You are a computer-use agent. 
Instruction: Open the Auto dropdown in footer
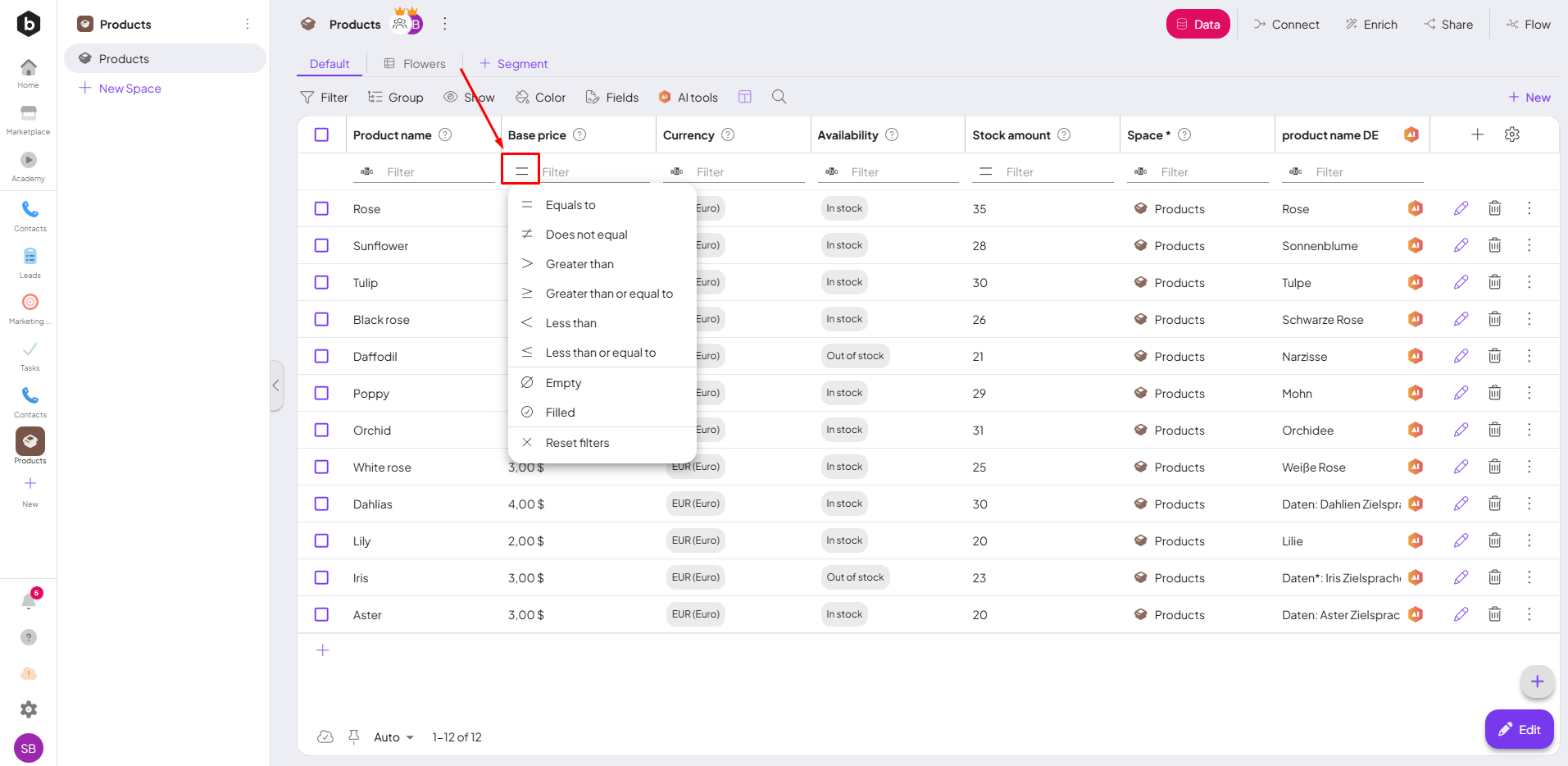[x=393, y=737]
